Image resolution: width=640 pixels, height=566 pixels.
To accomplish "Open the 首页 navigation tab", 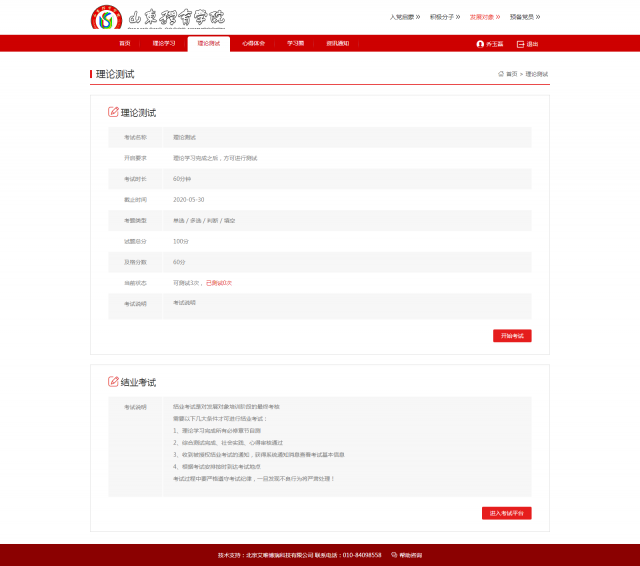I will tap(125, 44).
